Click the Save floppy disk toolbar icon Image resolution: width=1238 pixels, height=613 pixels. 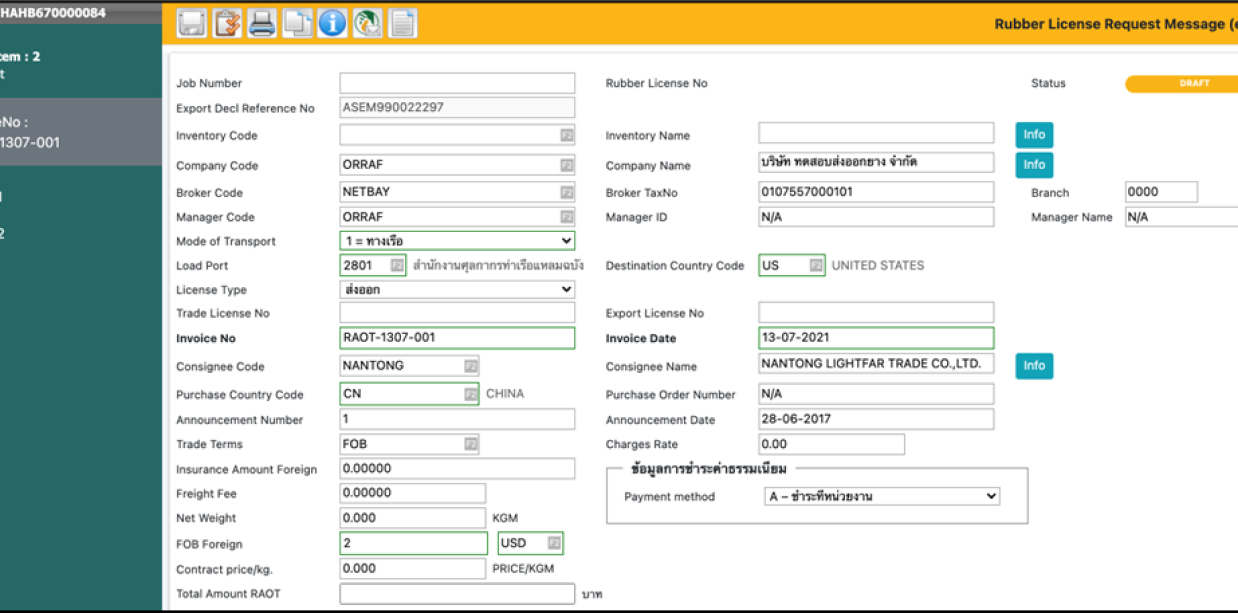[x=192, y=23]
